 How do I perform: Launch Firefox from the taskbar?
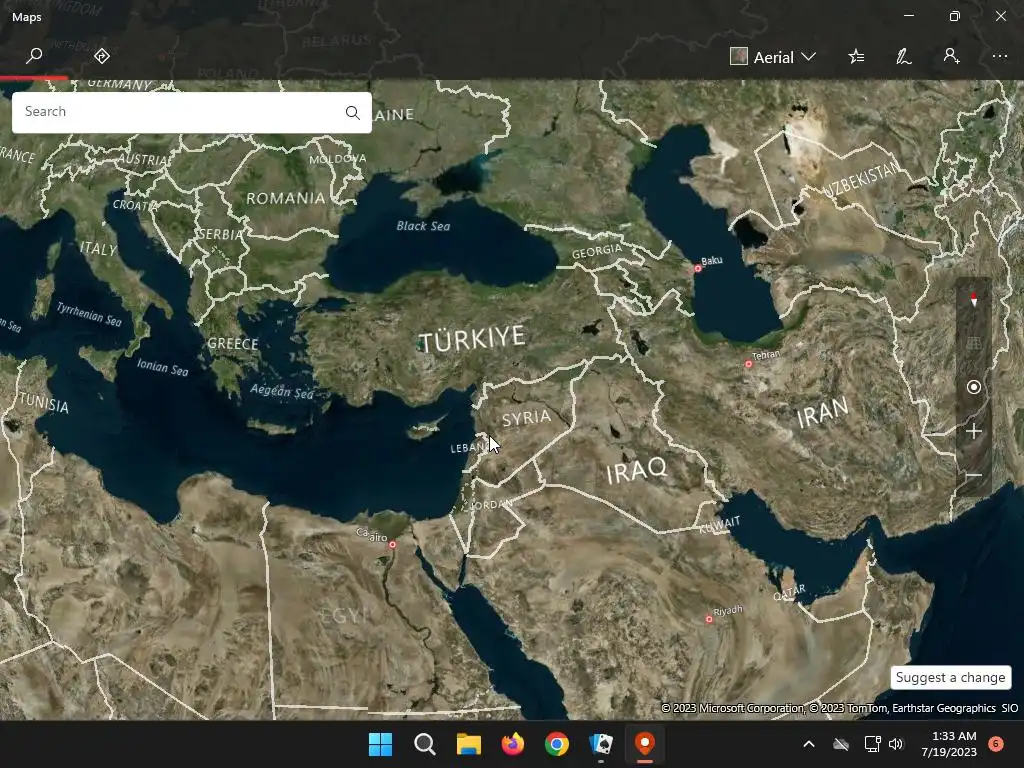(513, 744)
